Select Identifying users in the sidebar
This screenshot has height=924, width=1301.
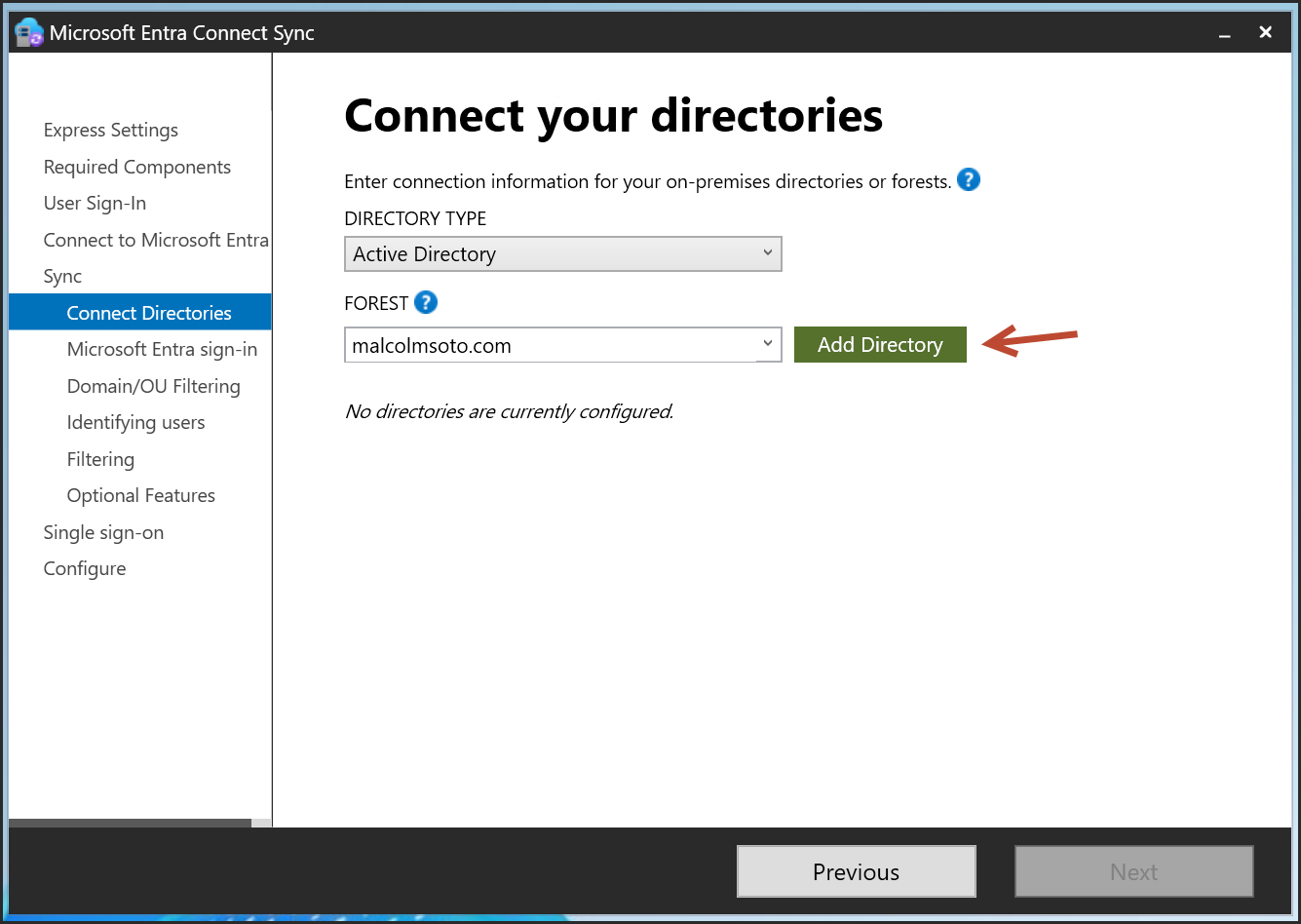pos(135,423)
